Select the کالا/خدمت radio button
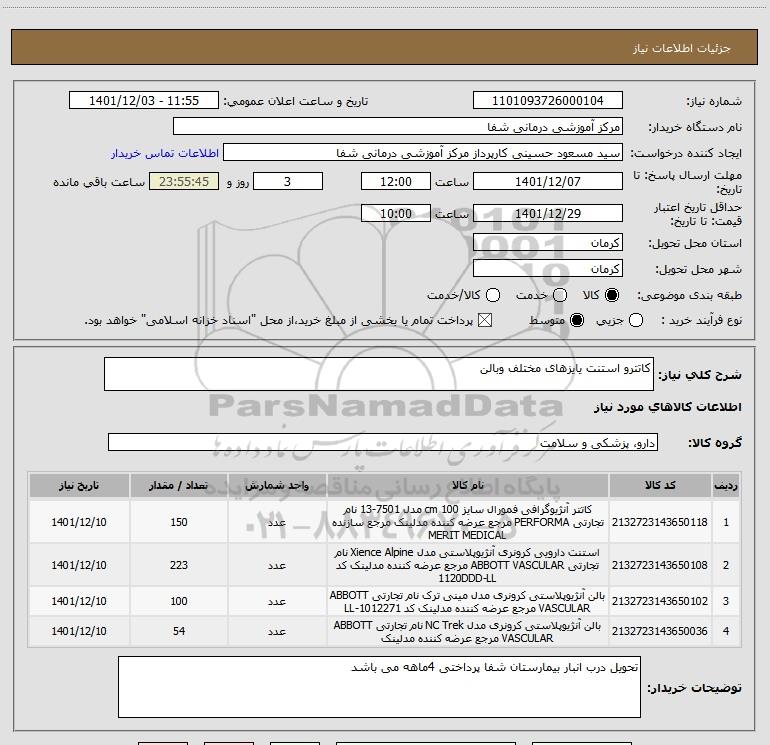 [493, 295]
